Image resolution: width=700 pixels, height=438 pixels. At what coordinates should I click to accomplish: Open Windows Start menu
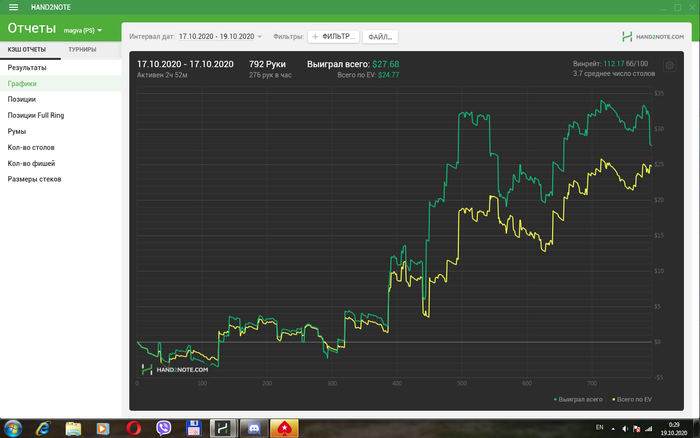[x=12, y=429]
